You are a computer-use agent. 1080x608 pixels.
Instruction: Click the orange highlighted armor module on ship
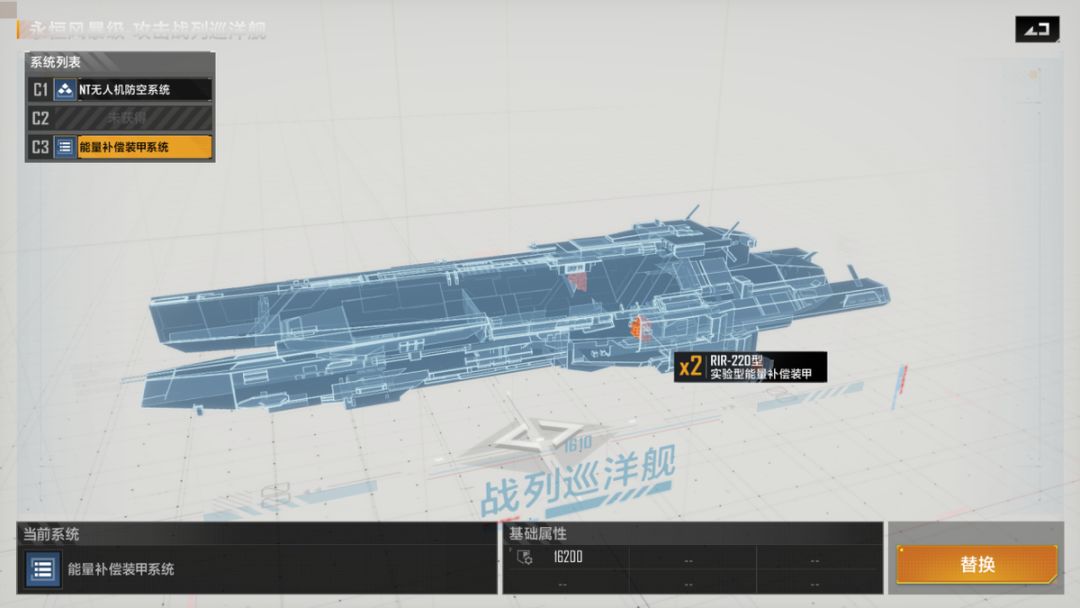(640, 328)
